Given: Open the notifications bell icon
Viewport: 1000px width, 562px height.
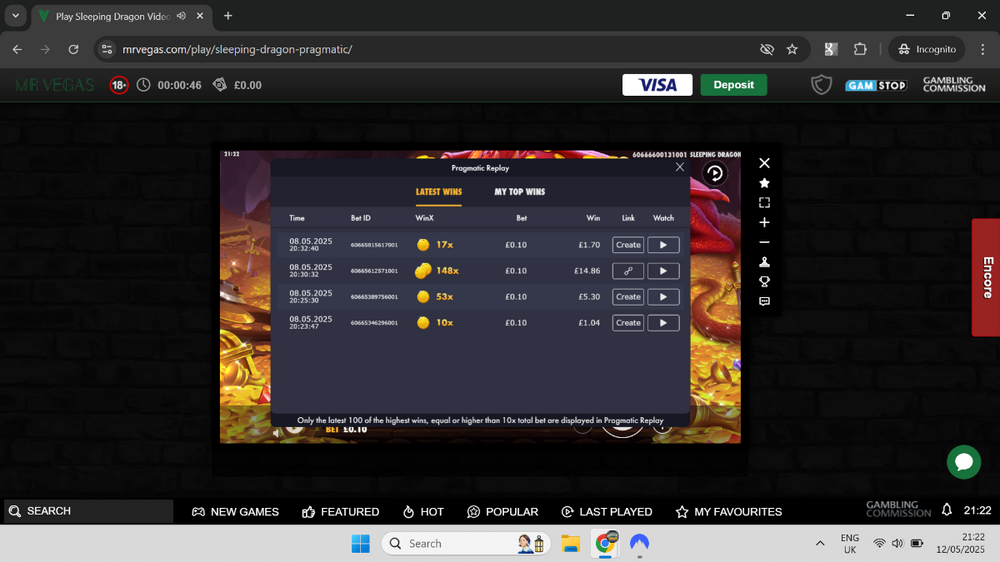Looking at the screenshot, I should coord(947,510).
